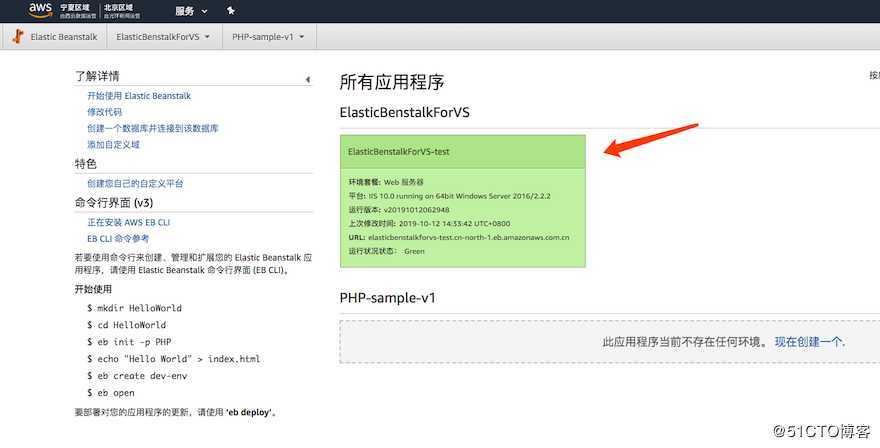The height and width of the screenshot is (448, 880).
Task: Open the 修改代码 link
Action: click(x=104, y=112)
